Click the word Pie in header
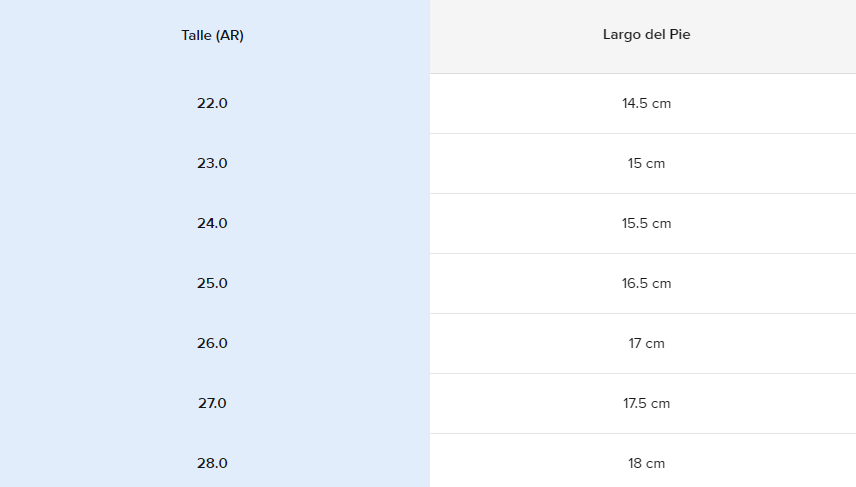This screenshot has width=856, height=487. point(680,35)
